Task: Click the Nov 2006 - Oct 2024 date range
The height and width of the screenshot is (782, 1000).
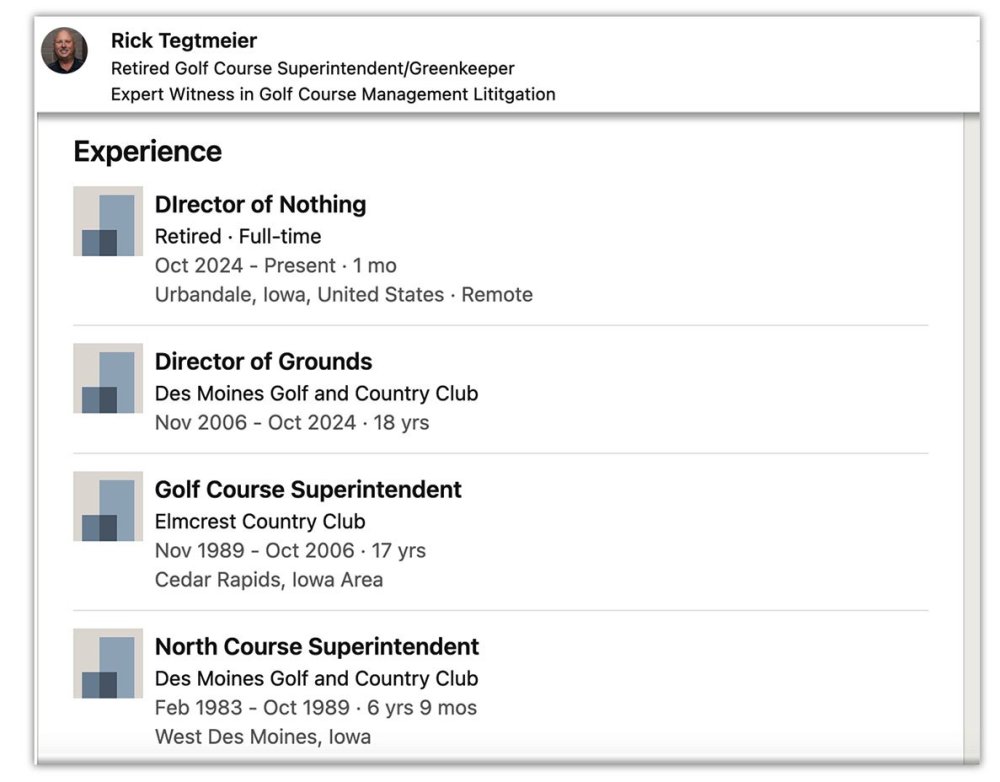Action: pyautogui.click(x=255, y=422)
